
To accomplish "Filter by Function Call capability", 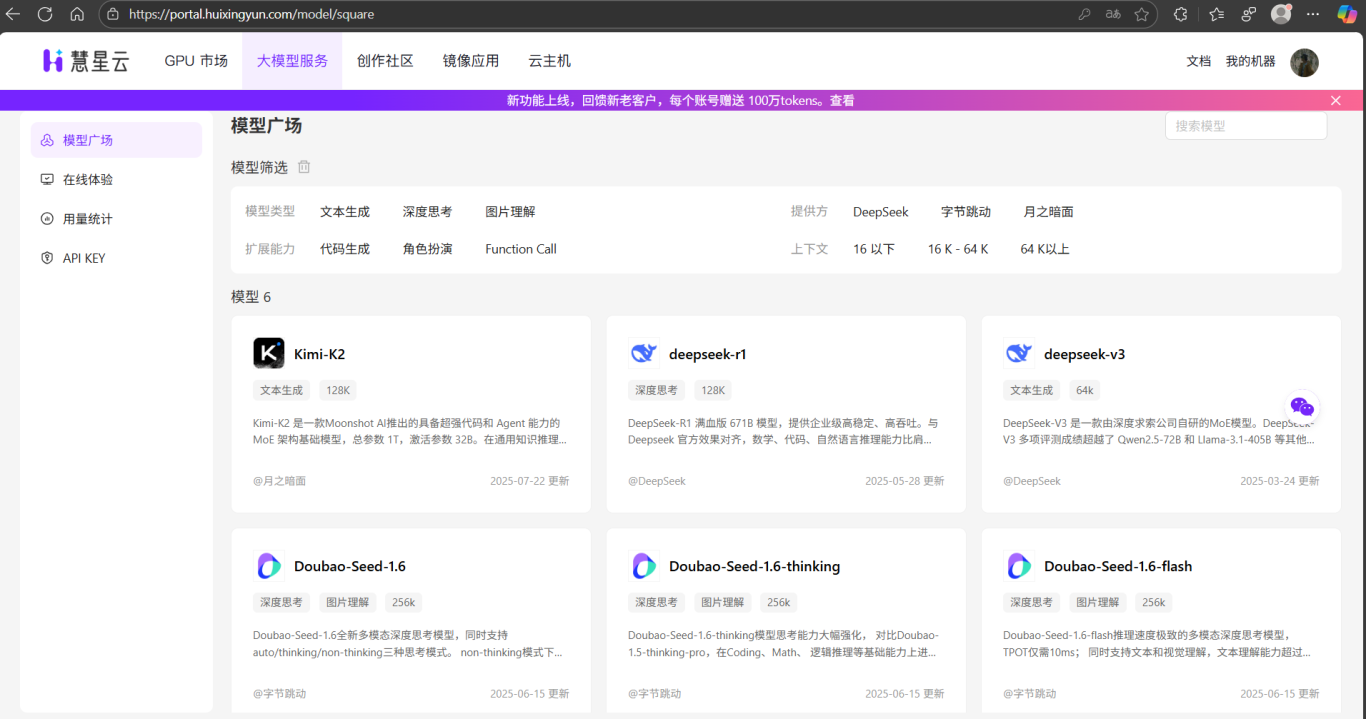I will (521, 249).
